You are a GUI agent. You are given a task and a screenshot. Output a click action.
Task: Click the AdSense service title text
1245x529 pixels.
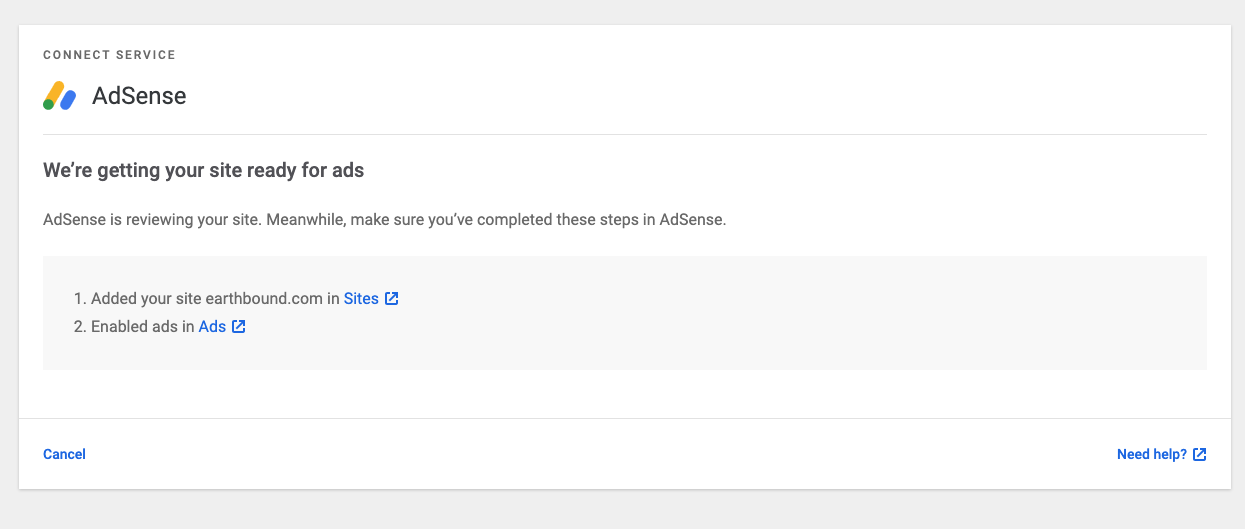(139, 96)
